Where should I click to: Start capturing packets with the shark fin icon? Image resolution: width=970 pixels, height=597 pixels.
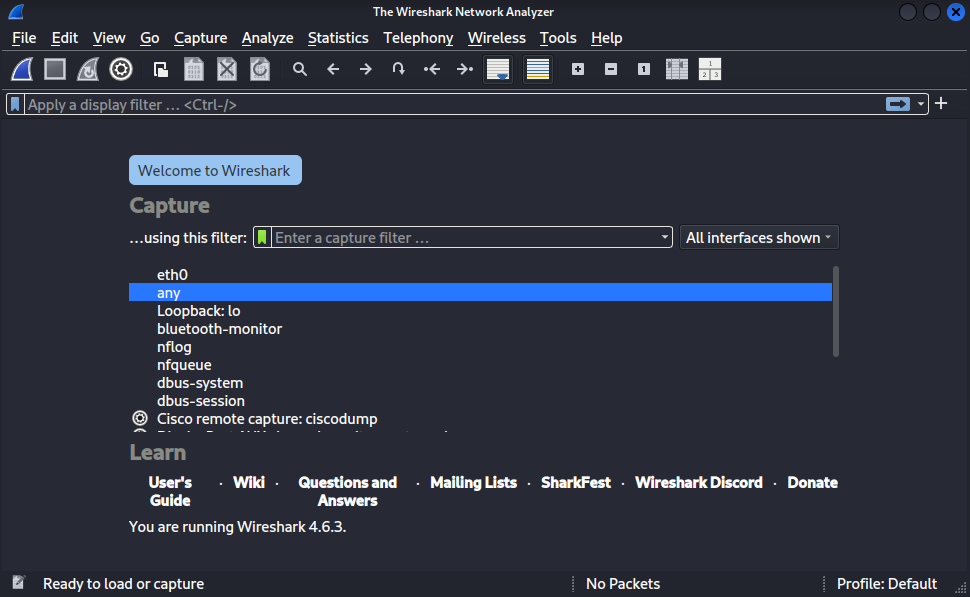(23, 69)
